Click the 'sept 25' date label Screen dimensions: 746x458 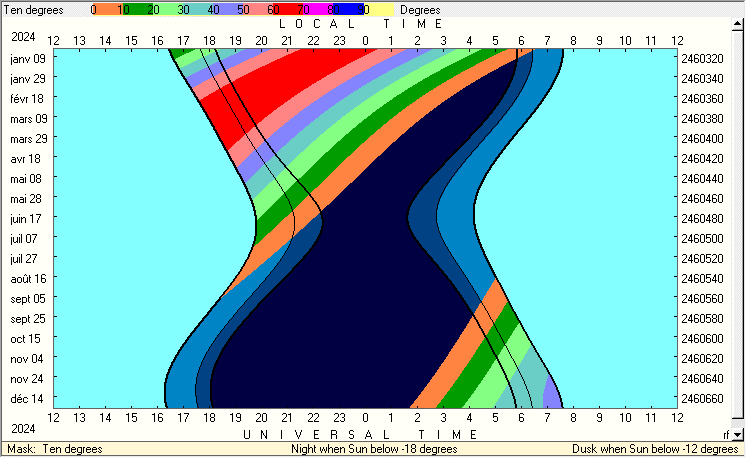[x=28, y=319]
